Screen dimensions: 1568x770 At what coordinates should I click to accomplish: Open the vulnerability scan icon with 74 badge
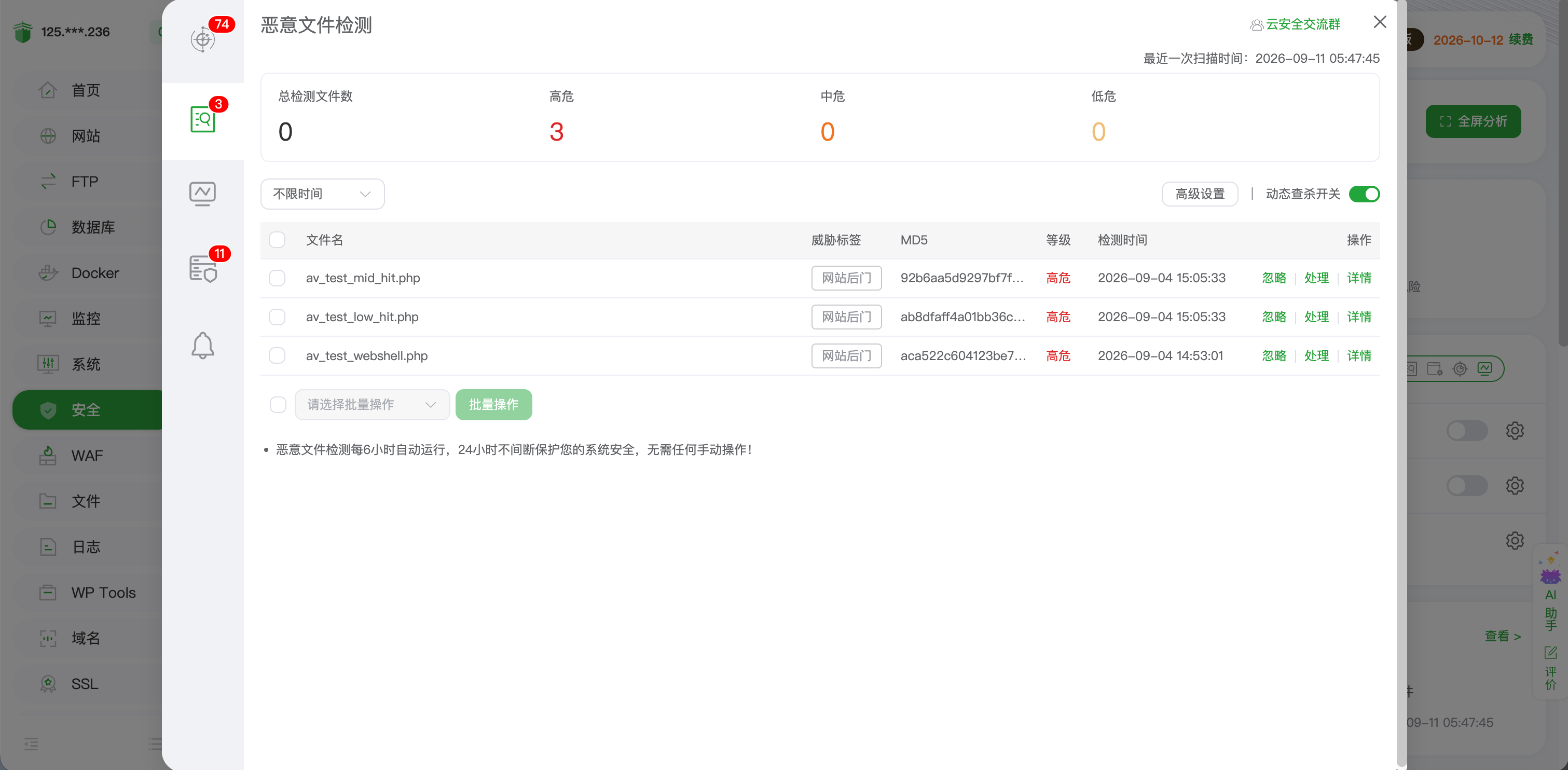[203, 39]
